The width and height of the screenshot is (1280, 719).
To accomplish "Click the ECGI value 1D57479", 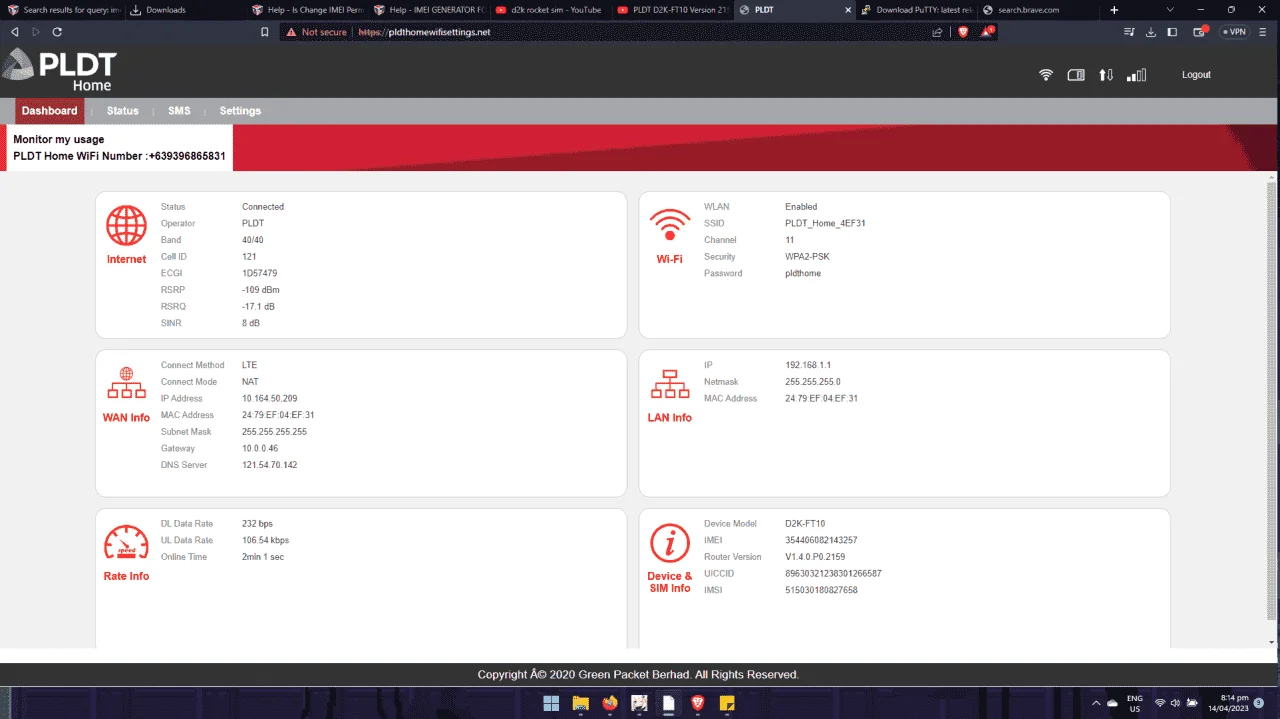I will click(x=259, y=273).
